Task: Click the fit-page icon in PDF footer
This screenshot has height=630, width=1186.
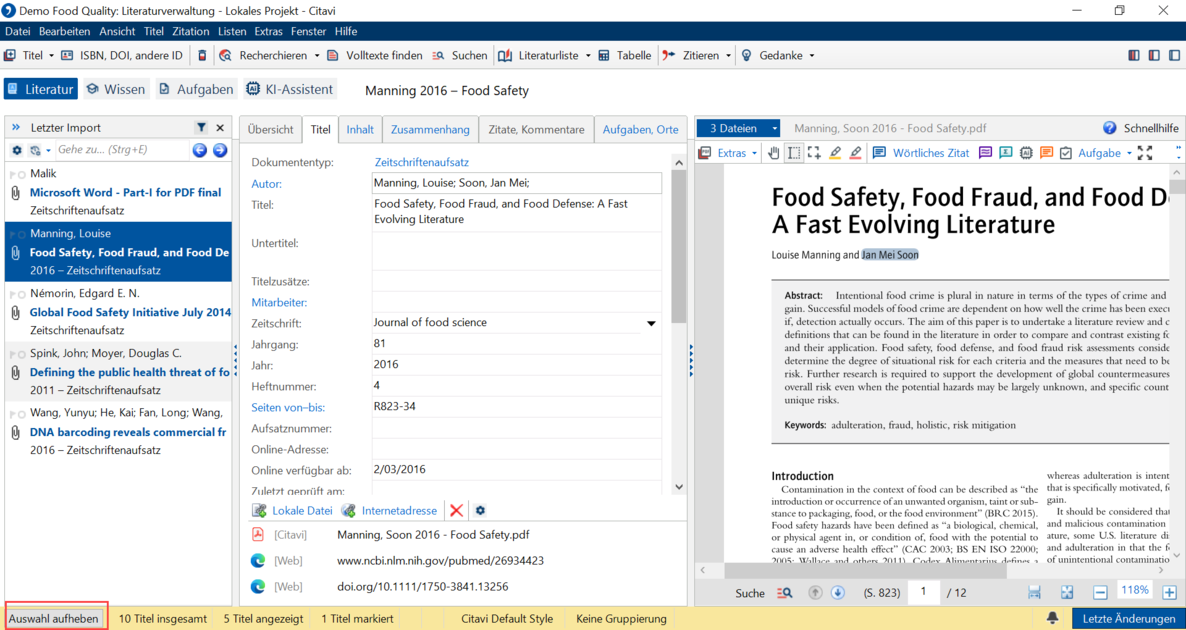Action: [1067, 593]
